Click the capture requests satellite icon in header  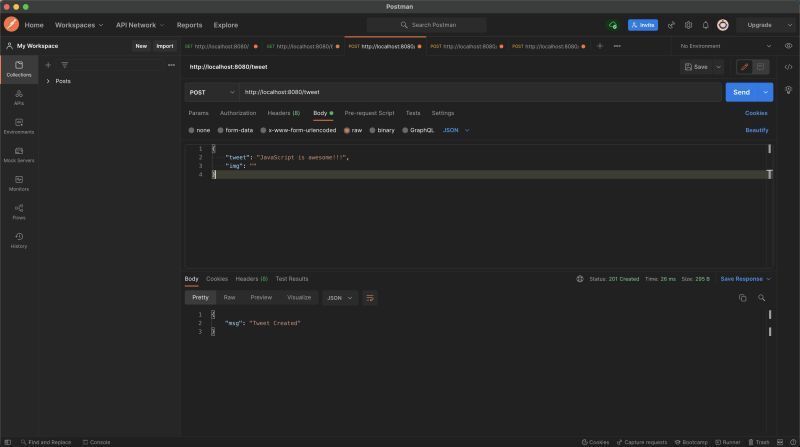click(x=671, y=25)
